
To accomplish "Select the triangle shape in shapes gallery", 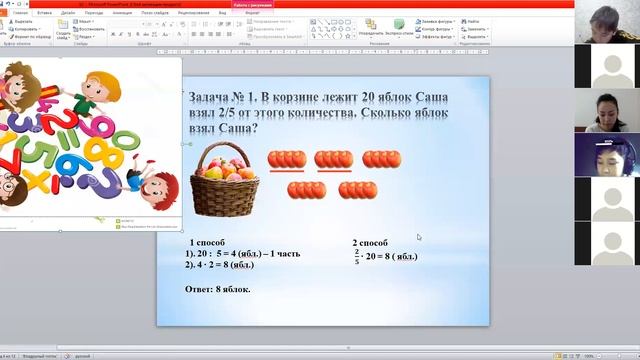I will coord(313,29).
